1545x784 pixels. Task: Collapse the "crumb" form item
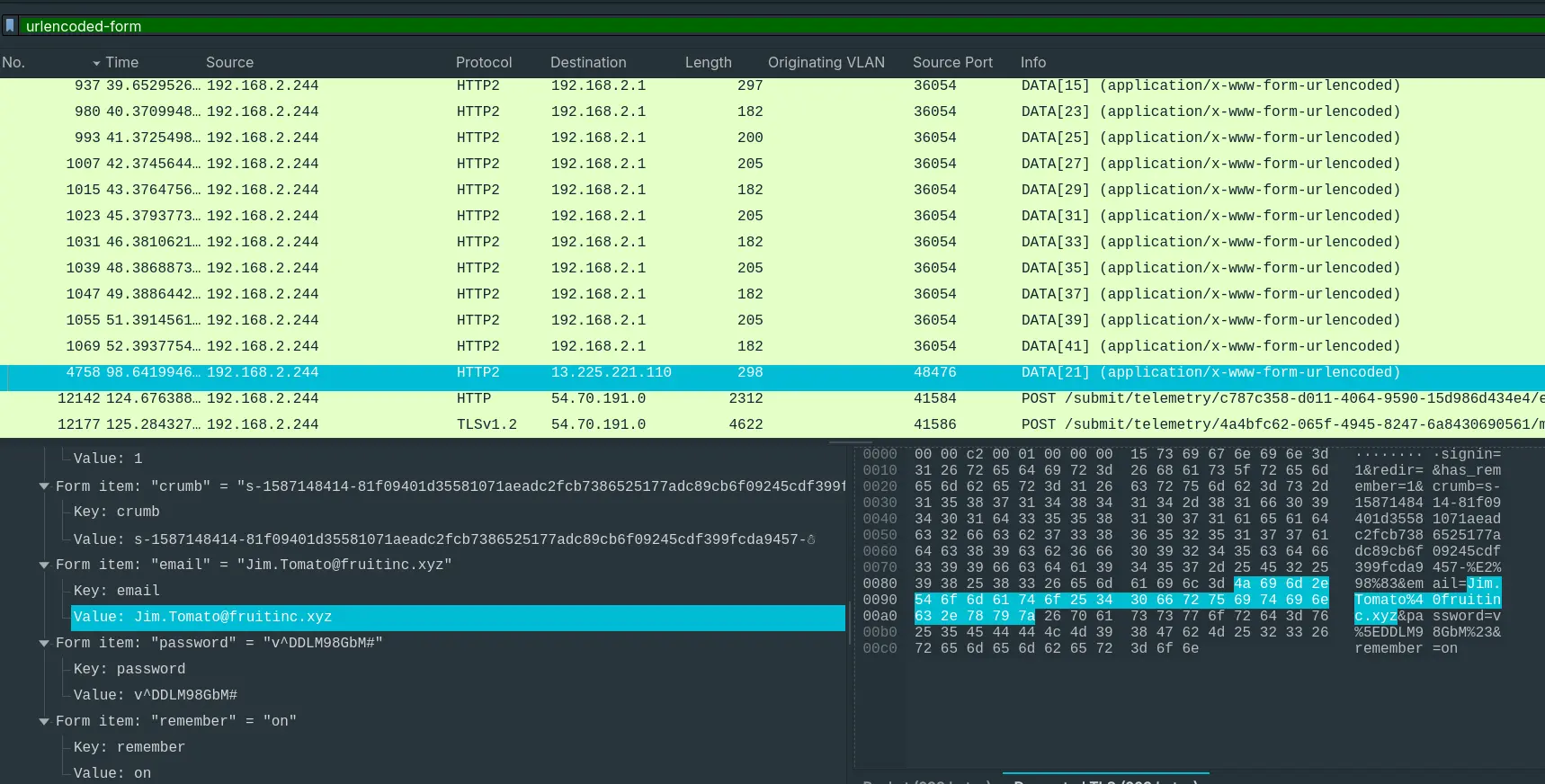click(x=44, y=486)
